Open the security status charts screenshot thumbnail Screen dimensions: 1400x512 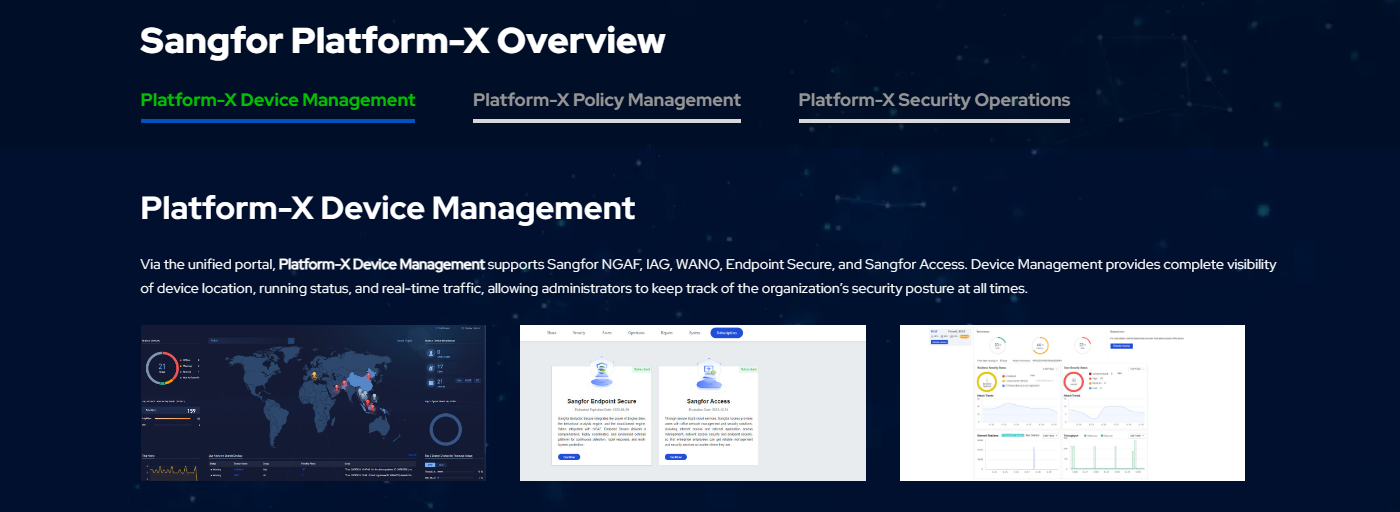[x=1072, y=403]
